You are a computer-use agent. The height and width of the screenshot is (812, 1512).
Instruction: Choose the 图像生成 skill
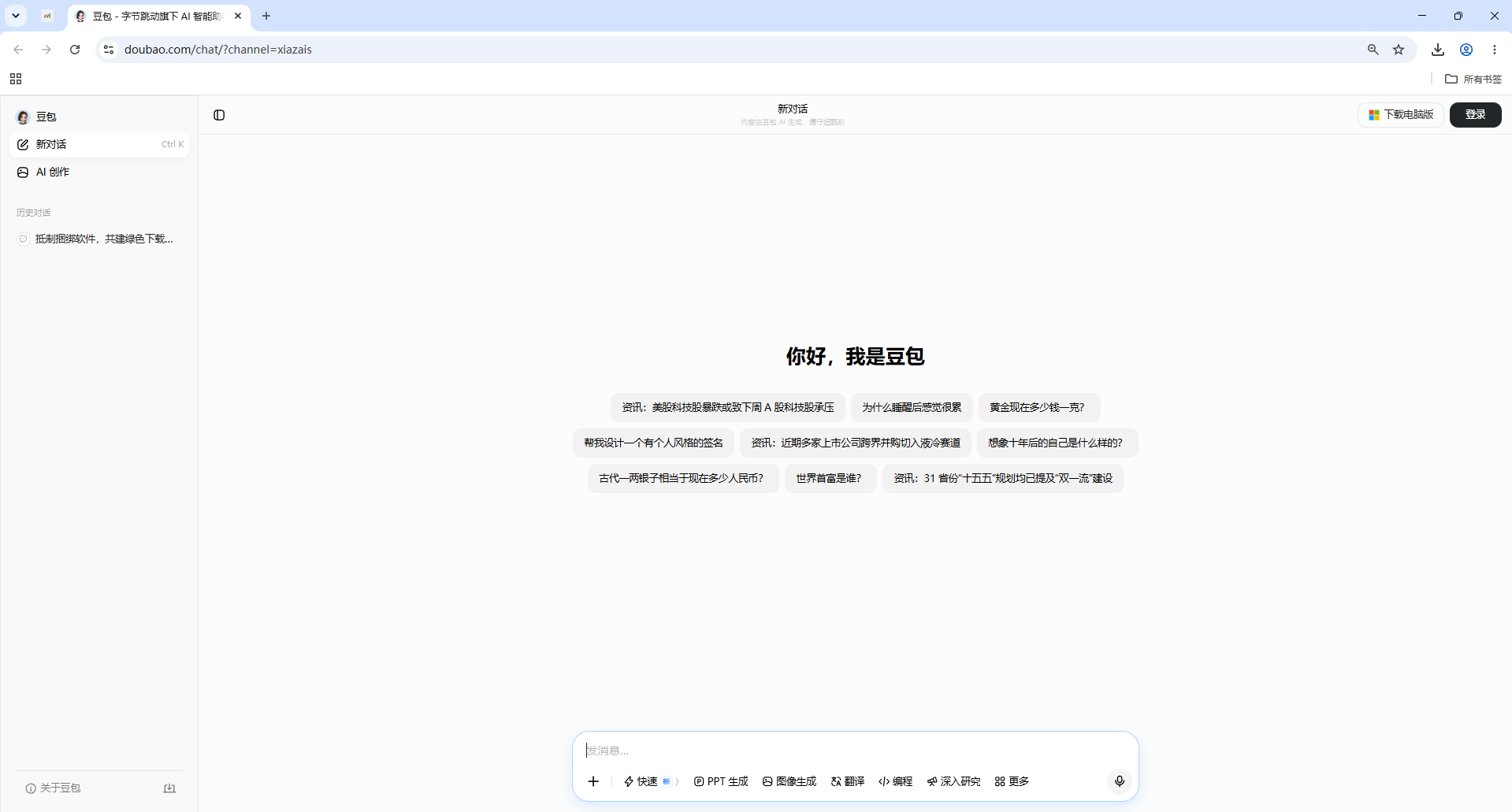(x=789, y=781)
